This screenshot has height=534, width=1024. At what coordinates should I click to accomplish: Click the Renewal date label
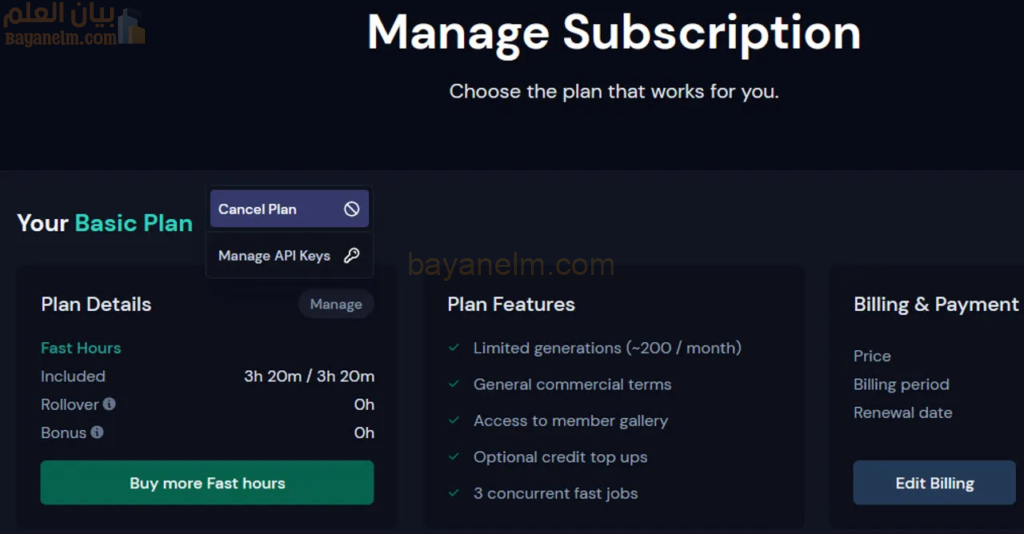pyautogui.click(x=902, y=412)
